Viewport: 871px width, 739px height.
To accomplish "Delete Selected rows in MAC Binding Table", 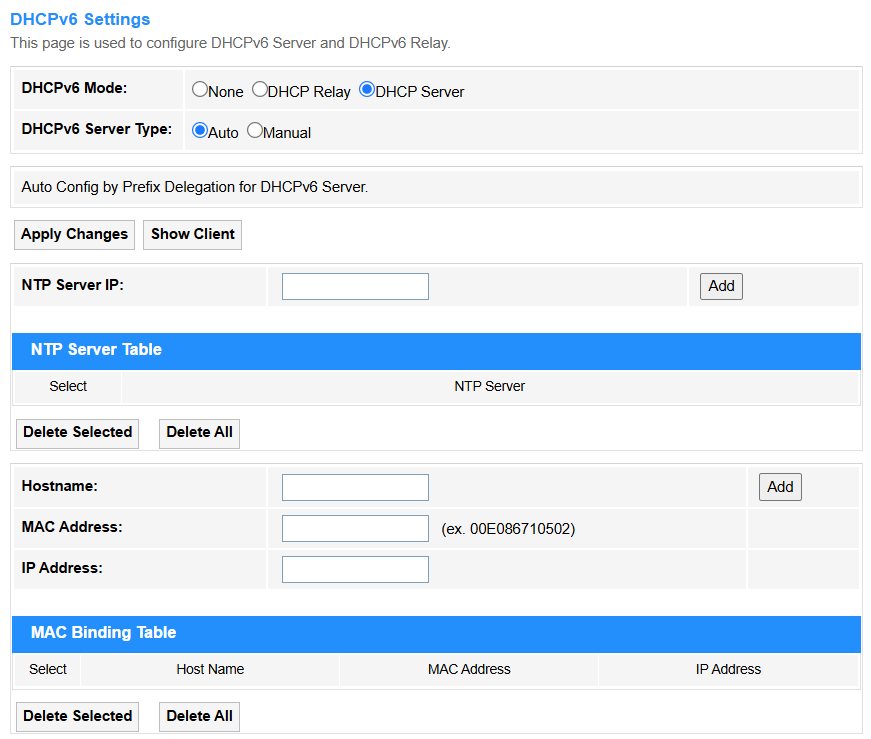I will coord(77,717).
